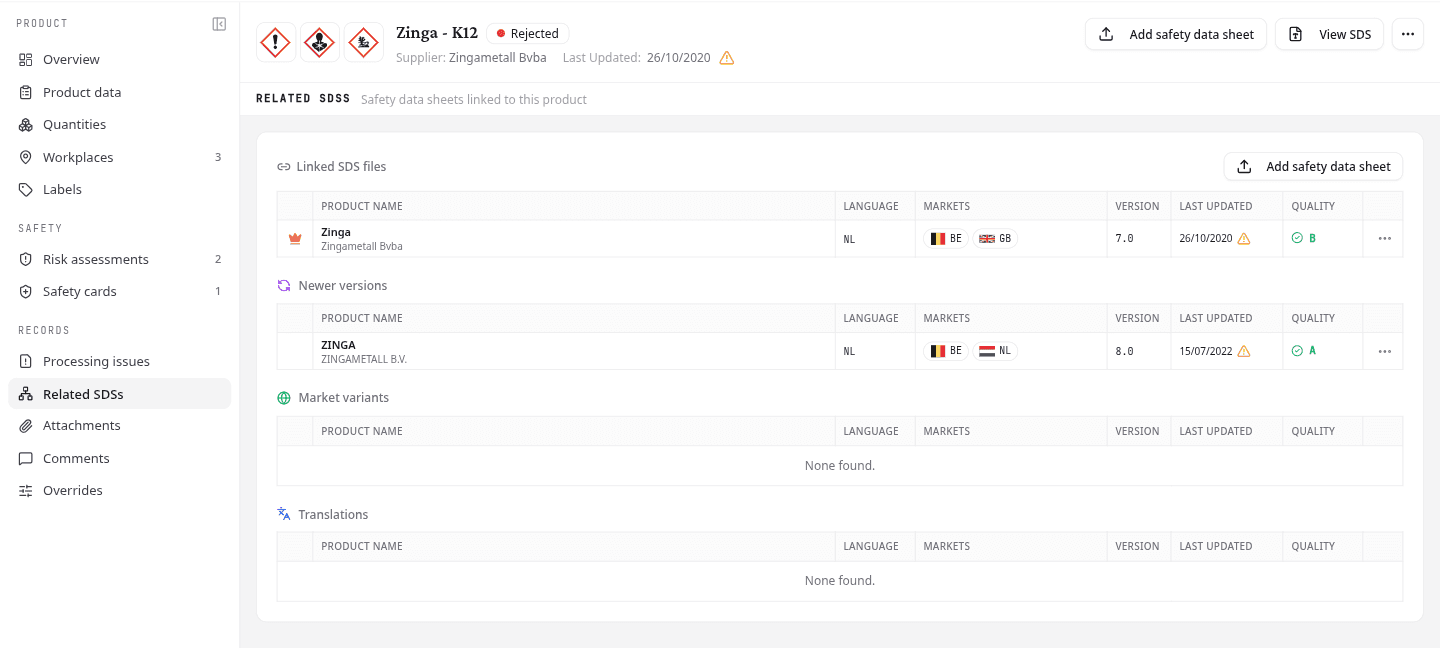The width and height of the screenshot is (1440, 648).
Task: Click the Market variants globe icon
Action: click(284, 398)
